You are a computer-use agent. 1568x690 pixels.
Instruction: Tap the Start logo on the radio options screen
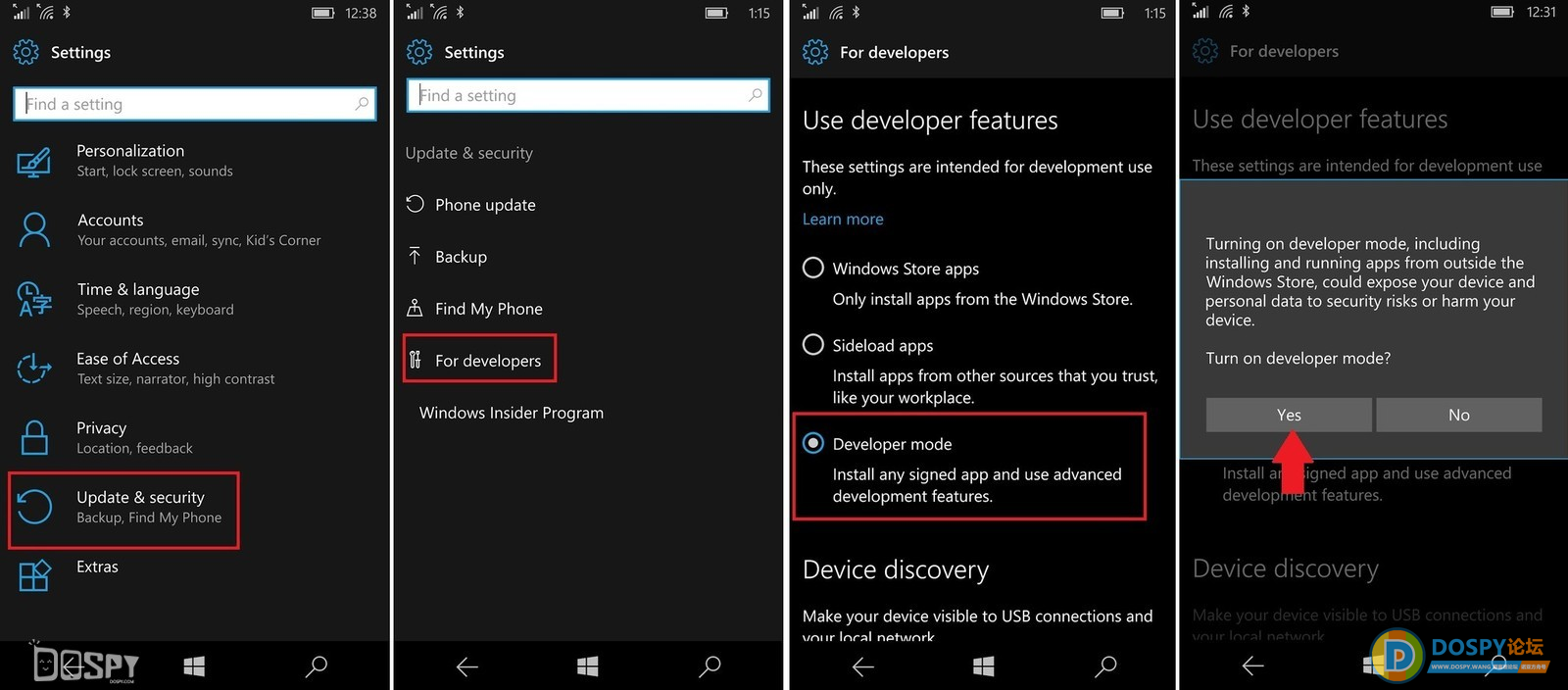(984, 666)
